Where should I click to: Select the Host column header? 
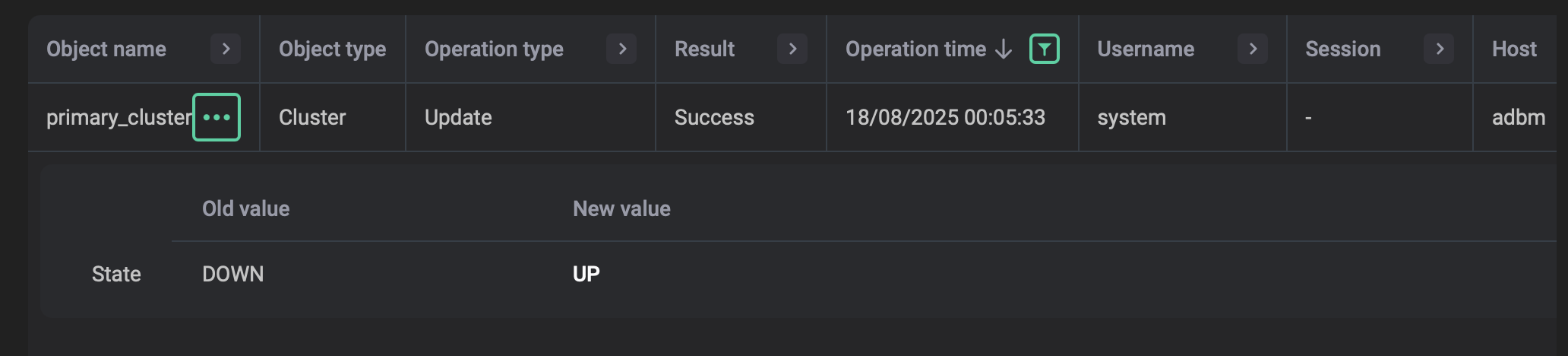1514,49
